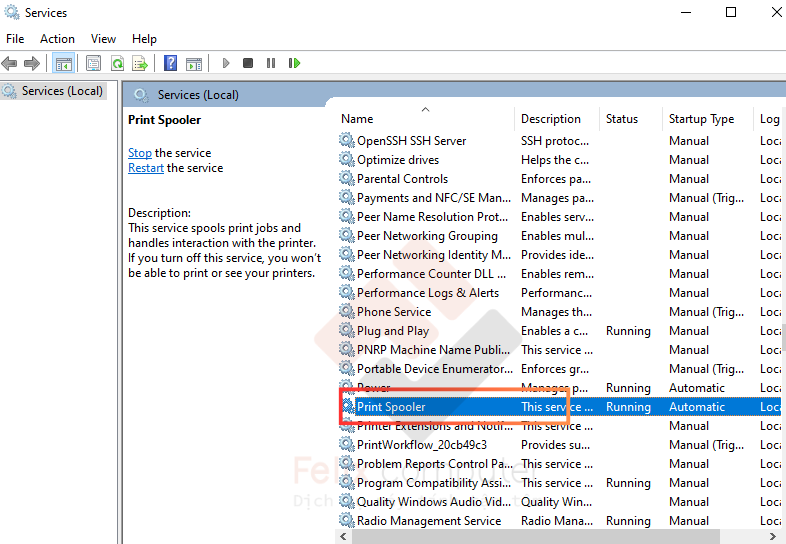Open the File menu

pyautogui.click(x=15, y=38)
